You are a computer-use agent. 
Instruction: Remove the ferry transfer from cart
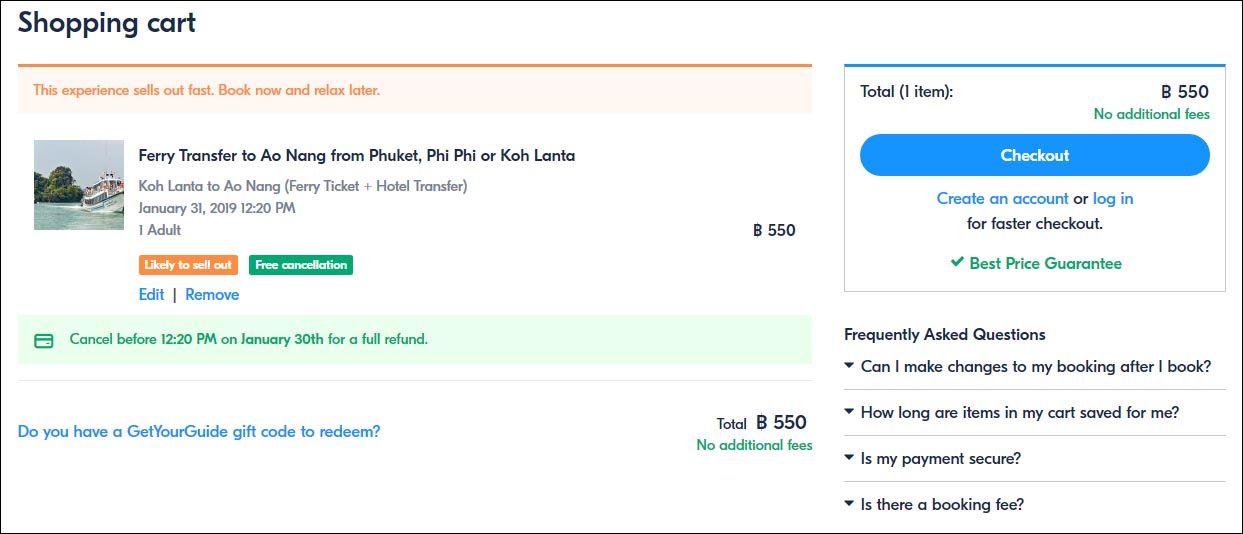click(x=212, y=295)
